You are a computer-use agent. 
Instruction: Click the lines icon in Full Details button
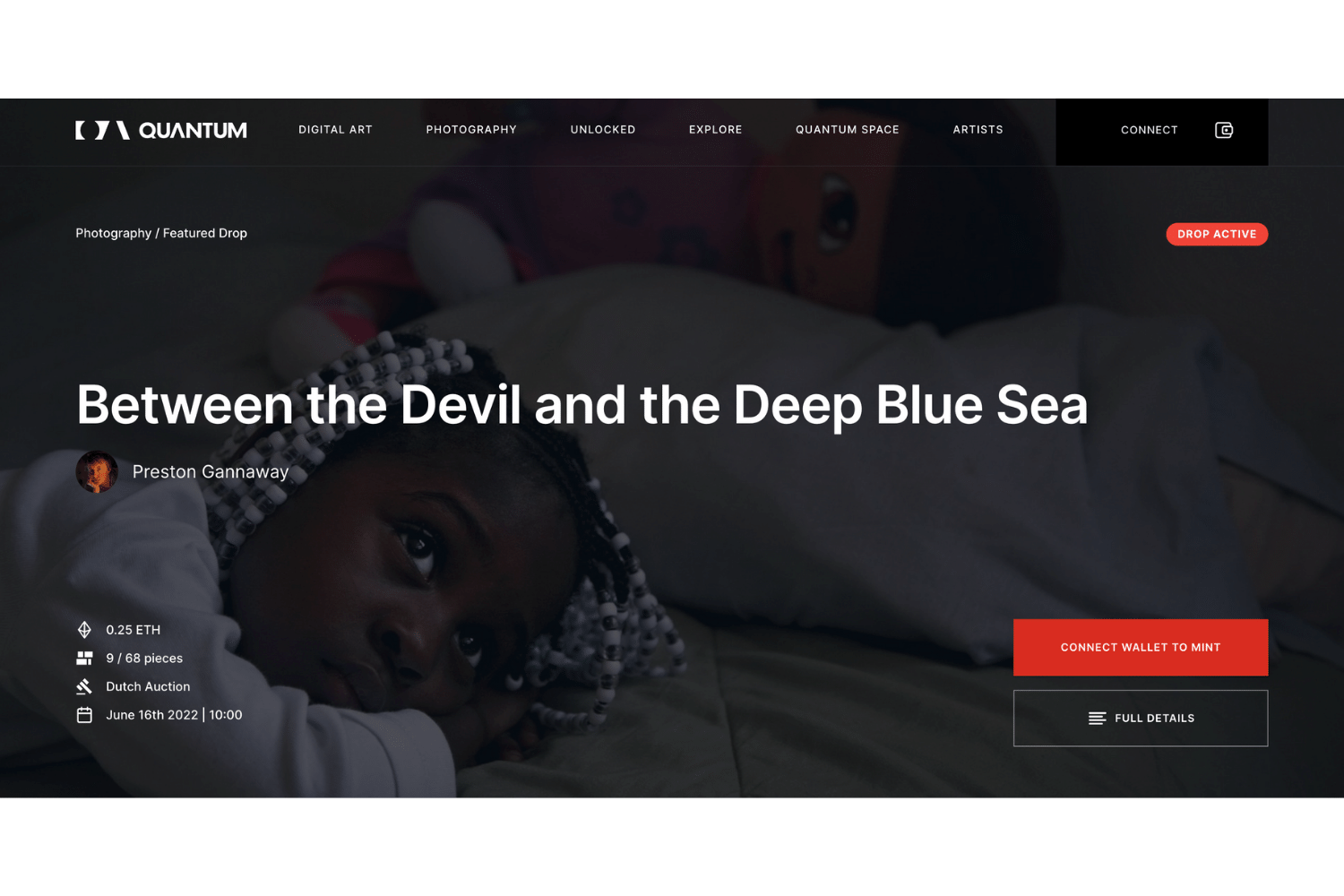point(1097,719)
